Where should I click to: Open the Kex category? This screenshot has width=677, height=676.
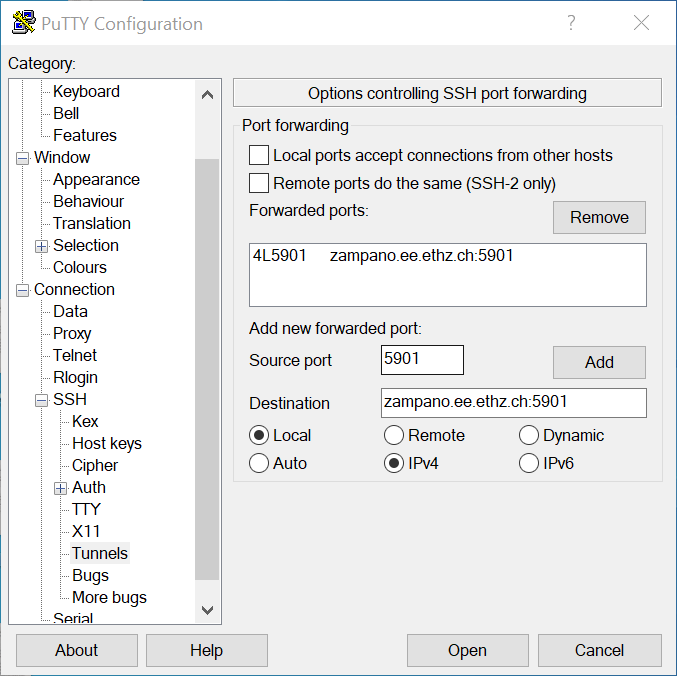point(85,422)
